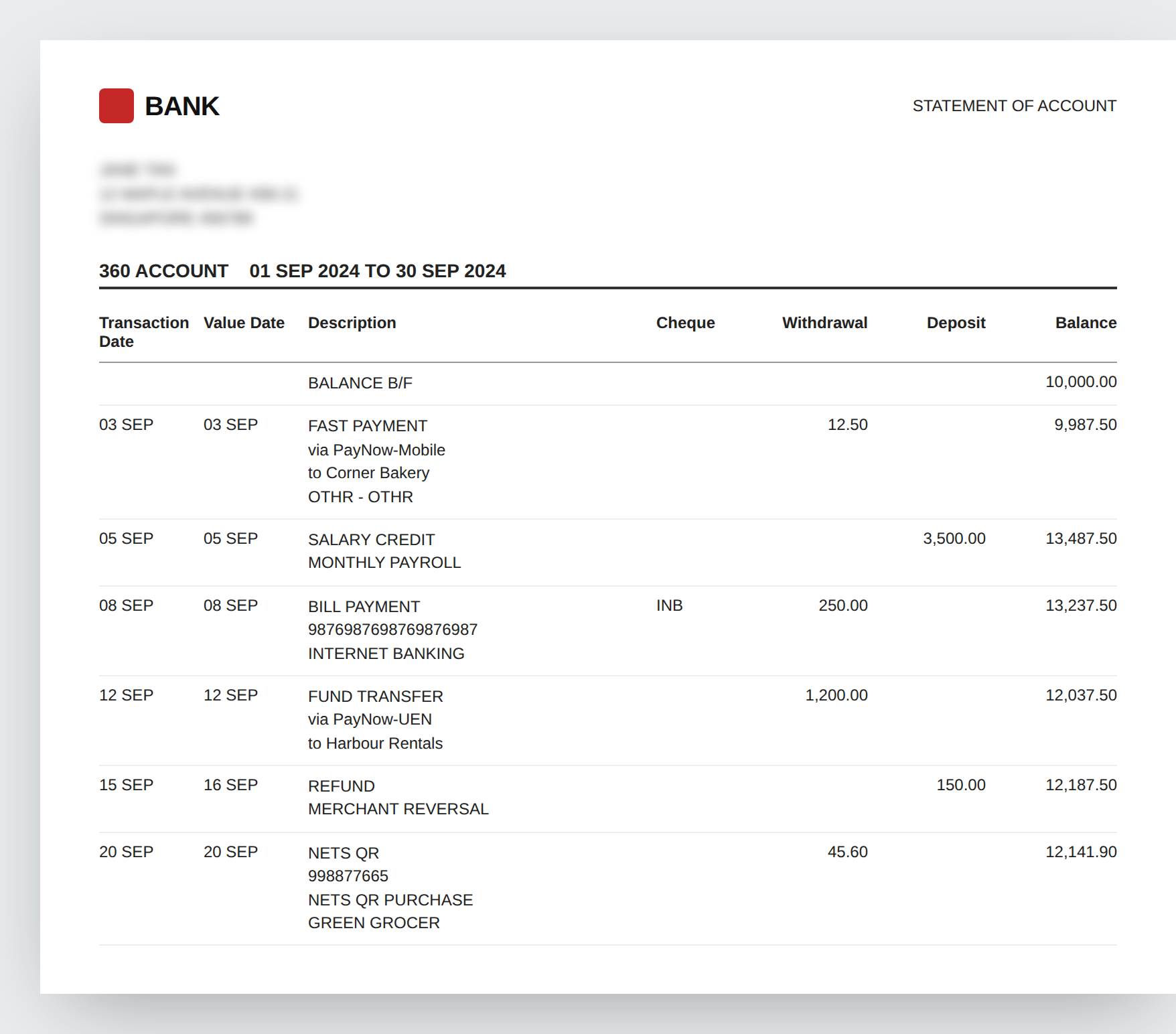Viewport: 1176px width, 1034px height.
Task: Click the 13,237.50 balance value
Action: pyautogui.click(x=1082, y=605)
